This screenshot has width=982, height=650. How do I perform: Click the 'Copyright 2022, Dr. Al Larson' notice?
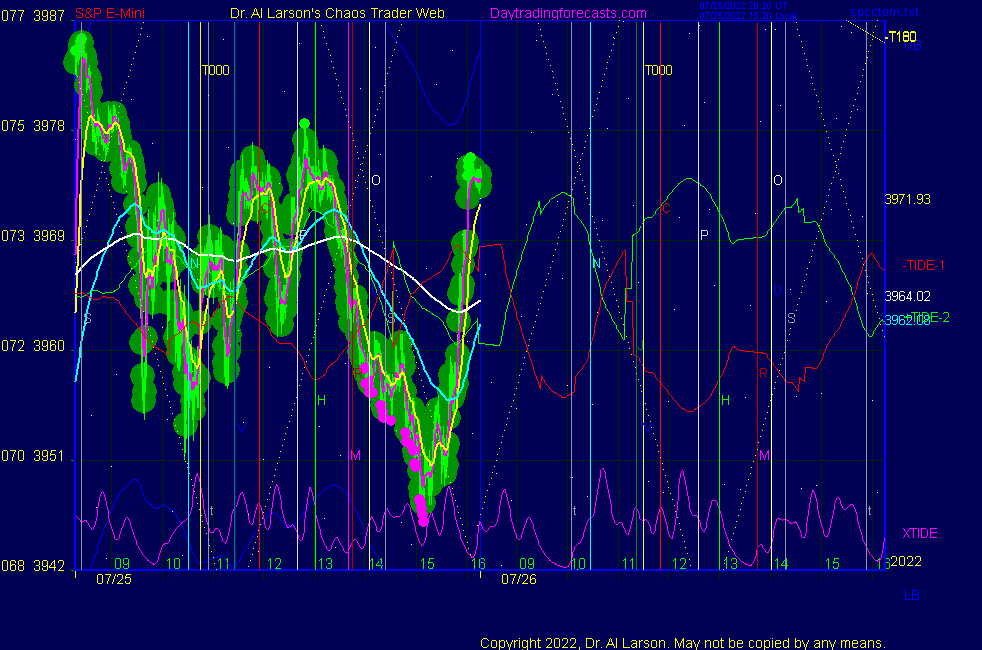pos(683,643)
